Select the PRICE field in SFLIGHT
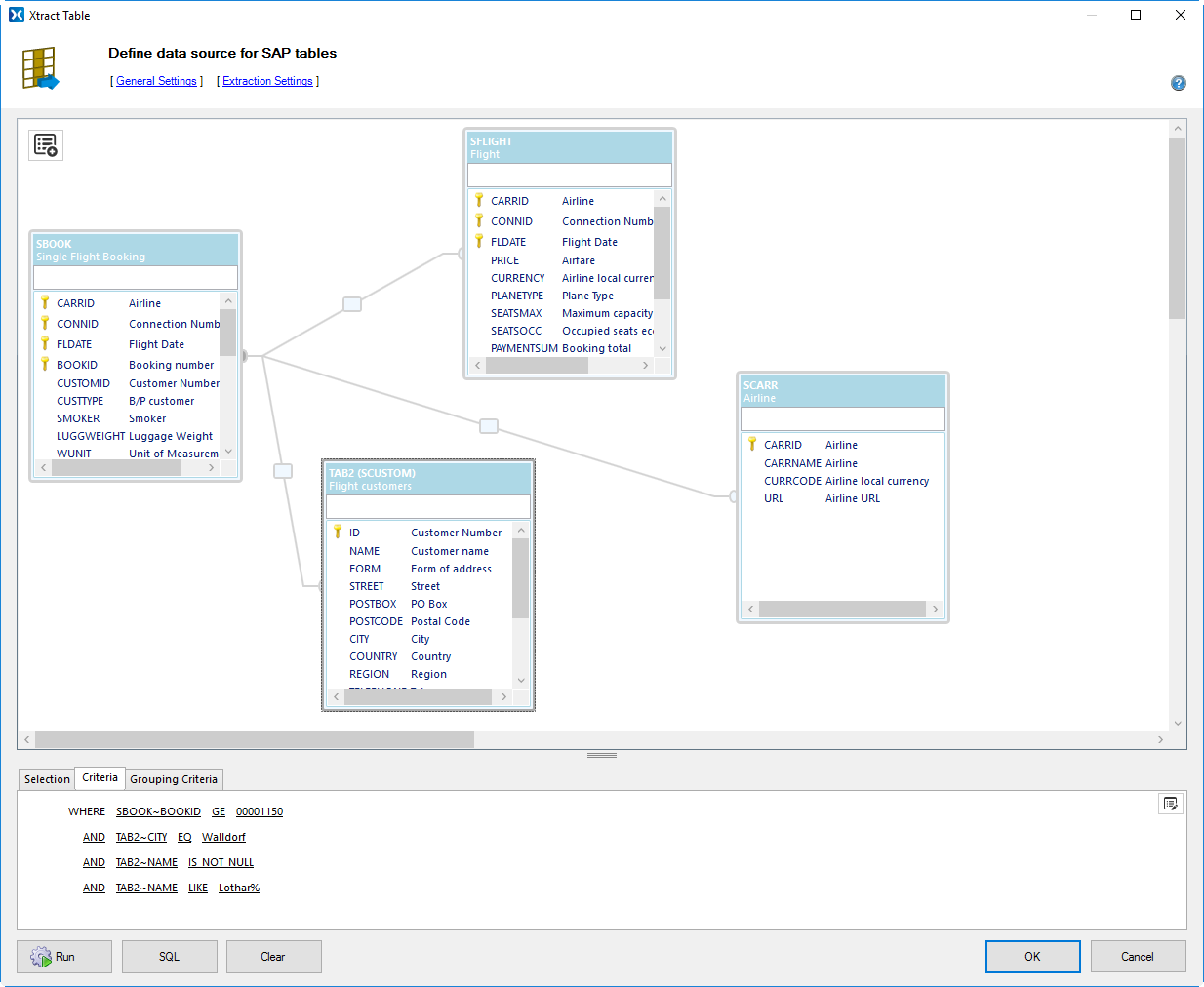The image size is (1204, 987). [x=505, y=260]
